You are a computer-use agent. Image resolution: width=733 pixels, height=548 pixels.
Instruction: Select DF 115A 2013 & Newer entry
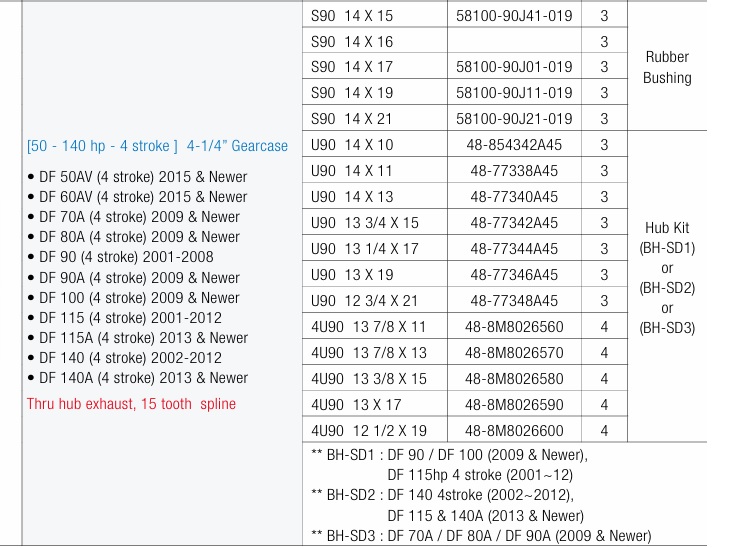pyautogui.click(x=143, y=338)
